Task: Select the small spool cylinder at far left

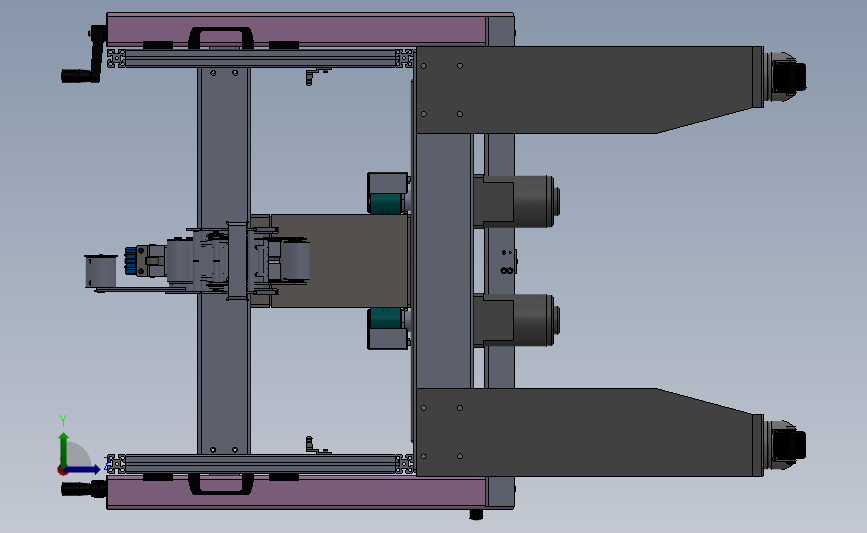Action: 101,271
